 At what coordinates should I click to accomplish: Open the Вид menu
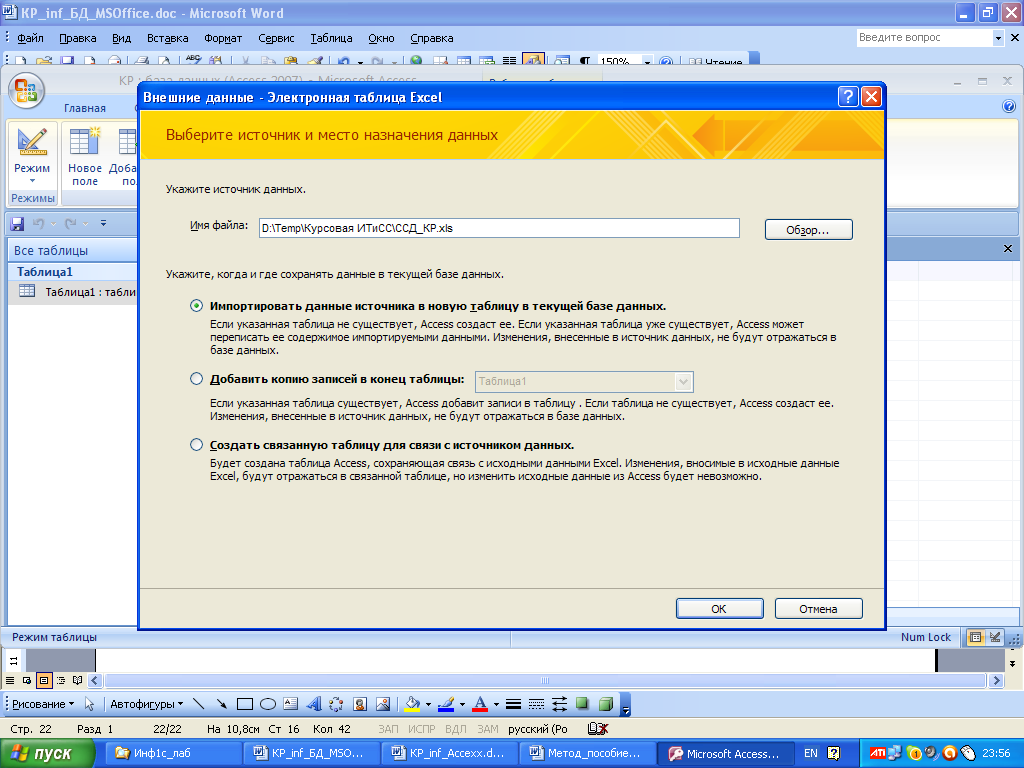click(121, 38)
